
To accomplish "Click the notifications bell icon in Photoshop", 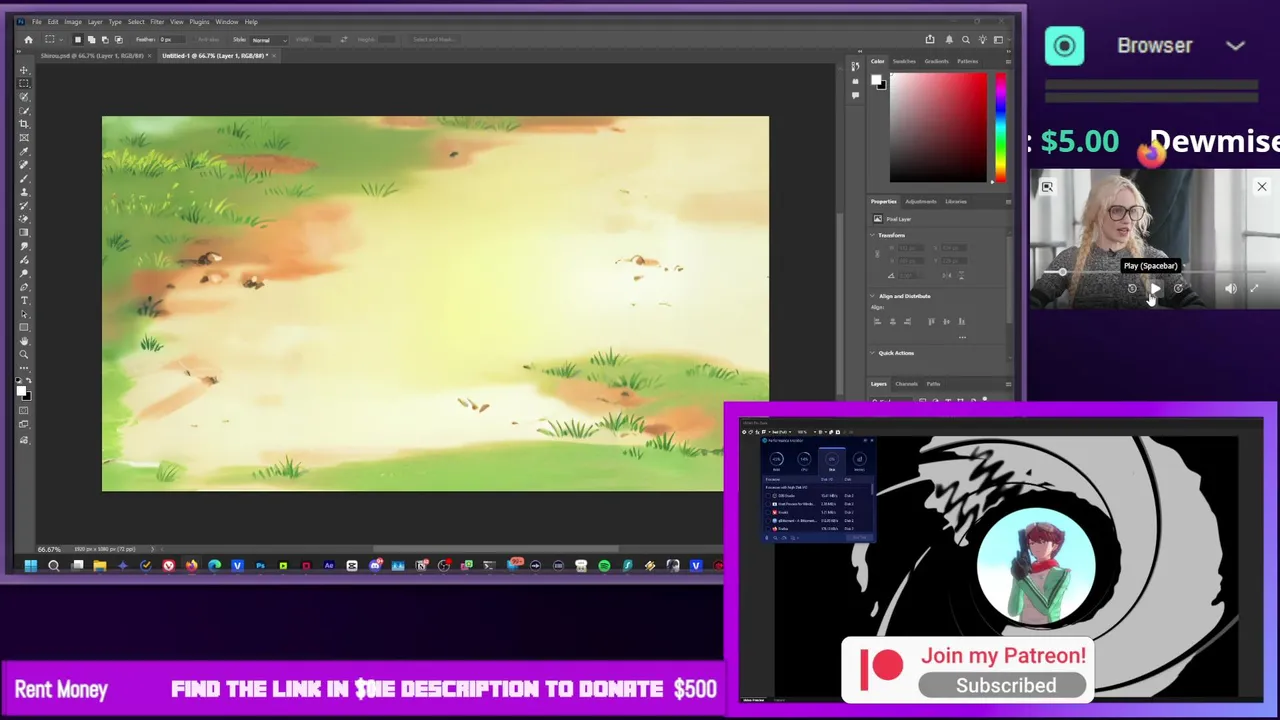I will [949, 39].
